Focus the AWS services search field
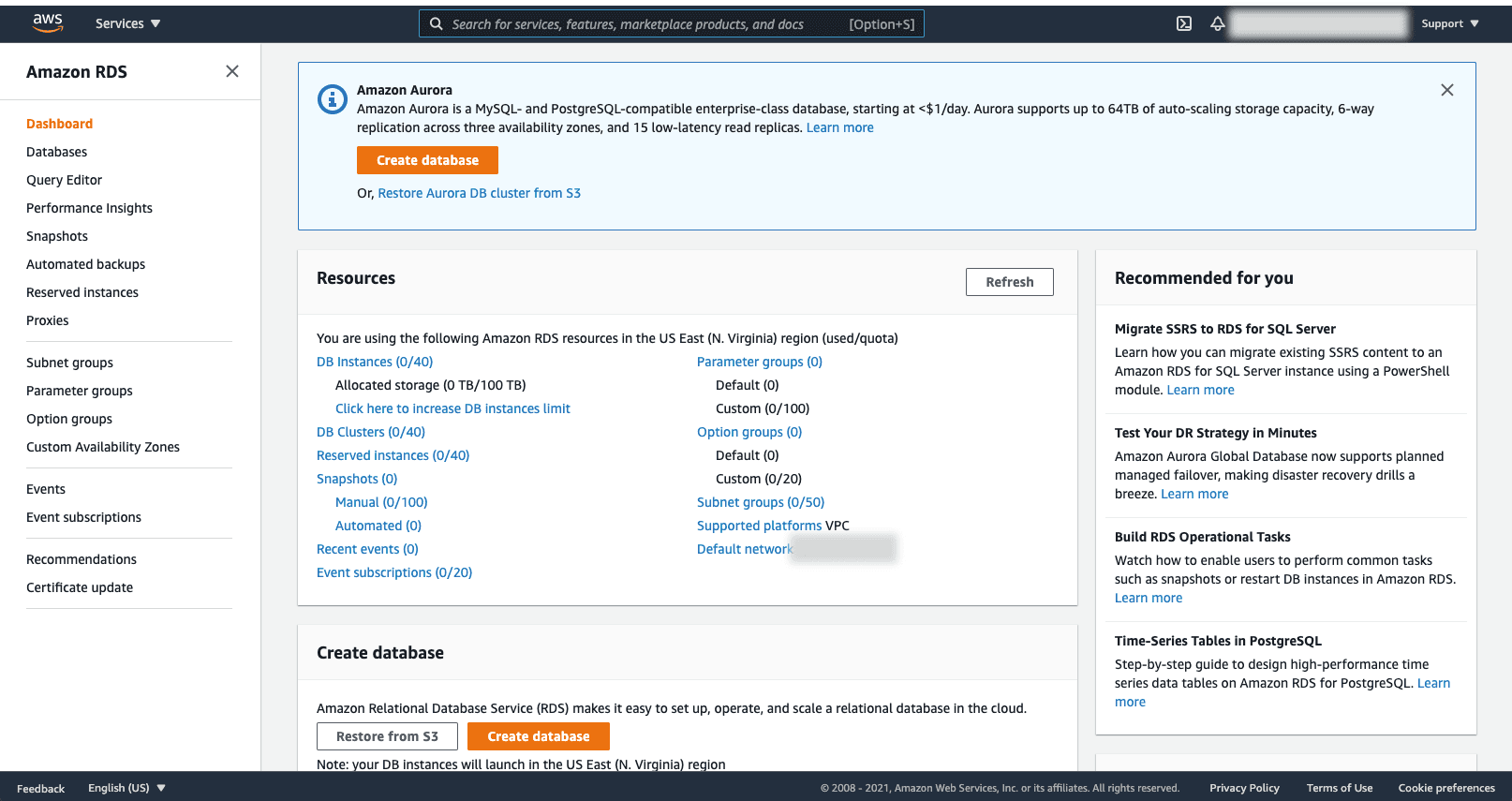 pos(671,23)
